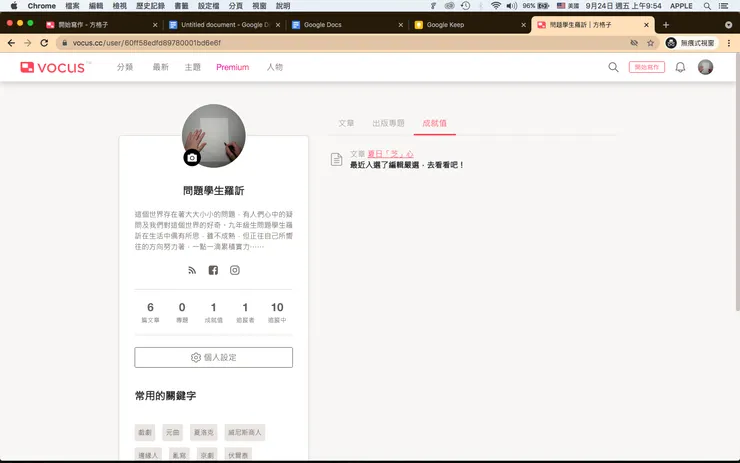Open the Notification Center icon in menu bar
740x463 pixels.
(x=723, y=6)
